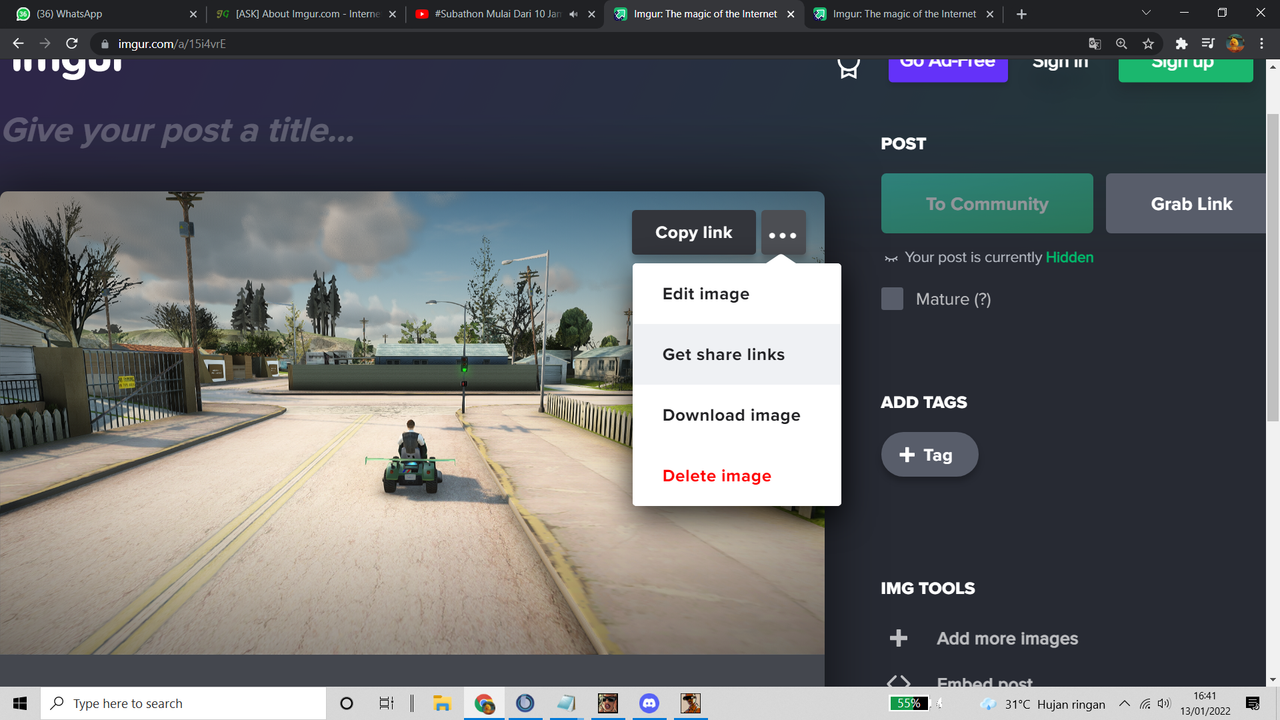
Task: Click the plus icon beside Add more images
Action: point(898,638)
